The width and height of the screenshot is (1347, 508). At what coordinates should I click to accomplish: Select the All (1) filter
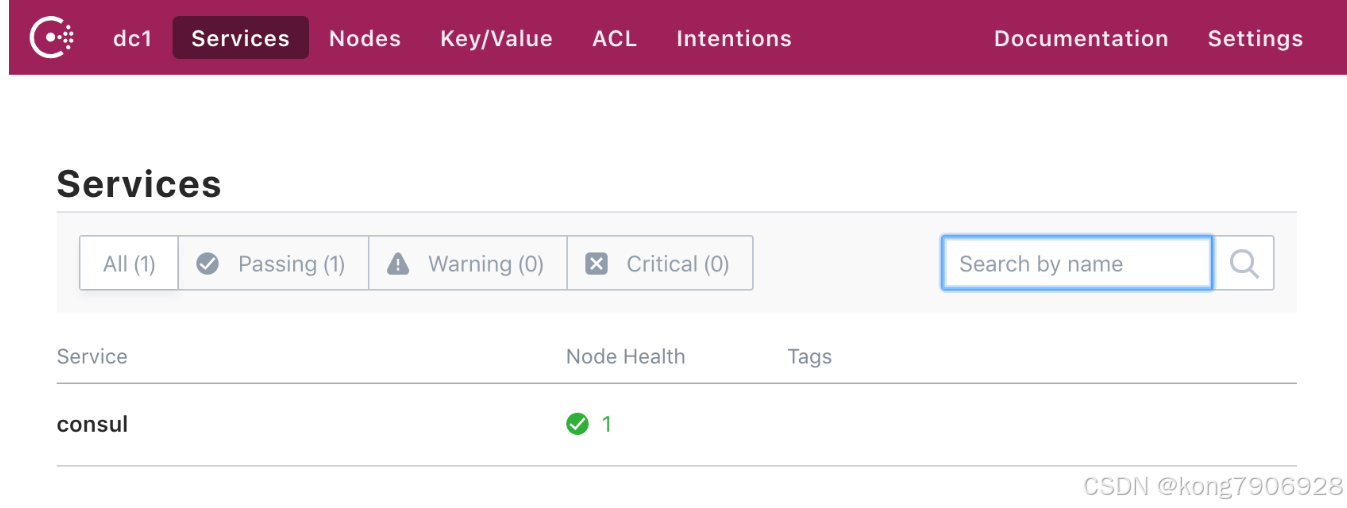point(129,264)
